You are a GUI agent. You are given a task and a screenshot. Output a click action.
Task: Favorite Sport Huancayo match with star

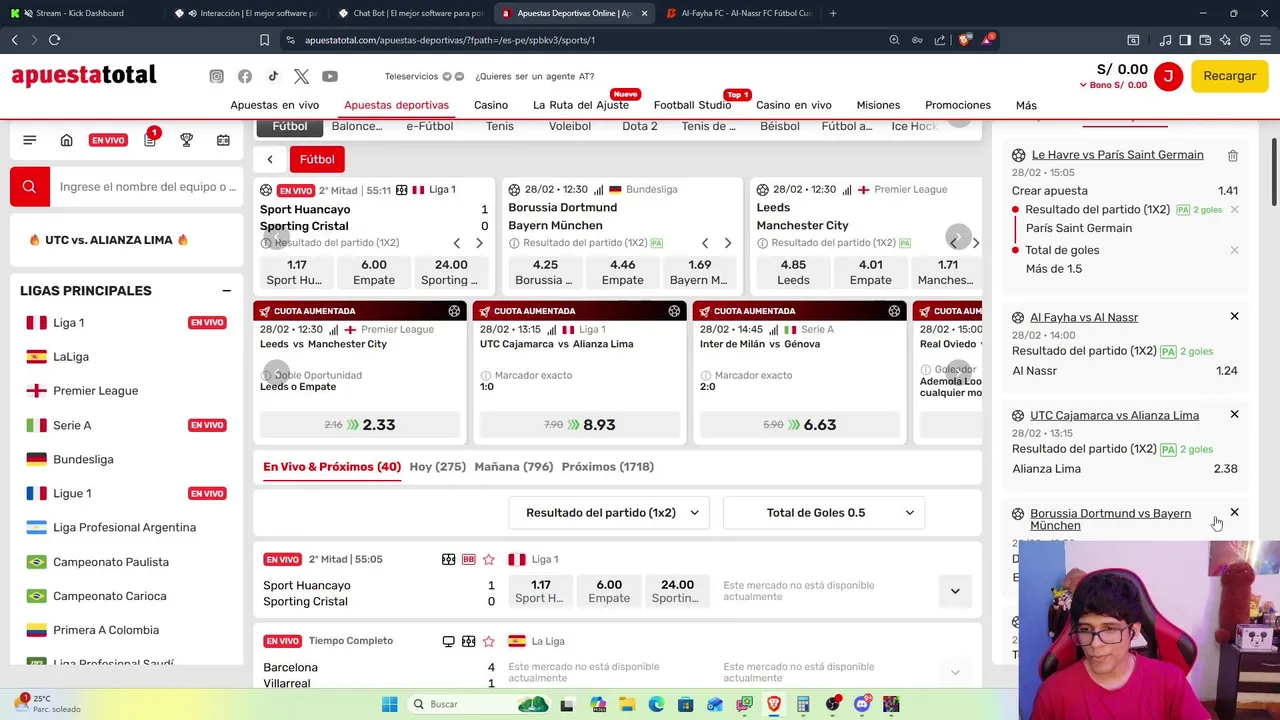488,559
